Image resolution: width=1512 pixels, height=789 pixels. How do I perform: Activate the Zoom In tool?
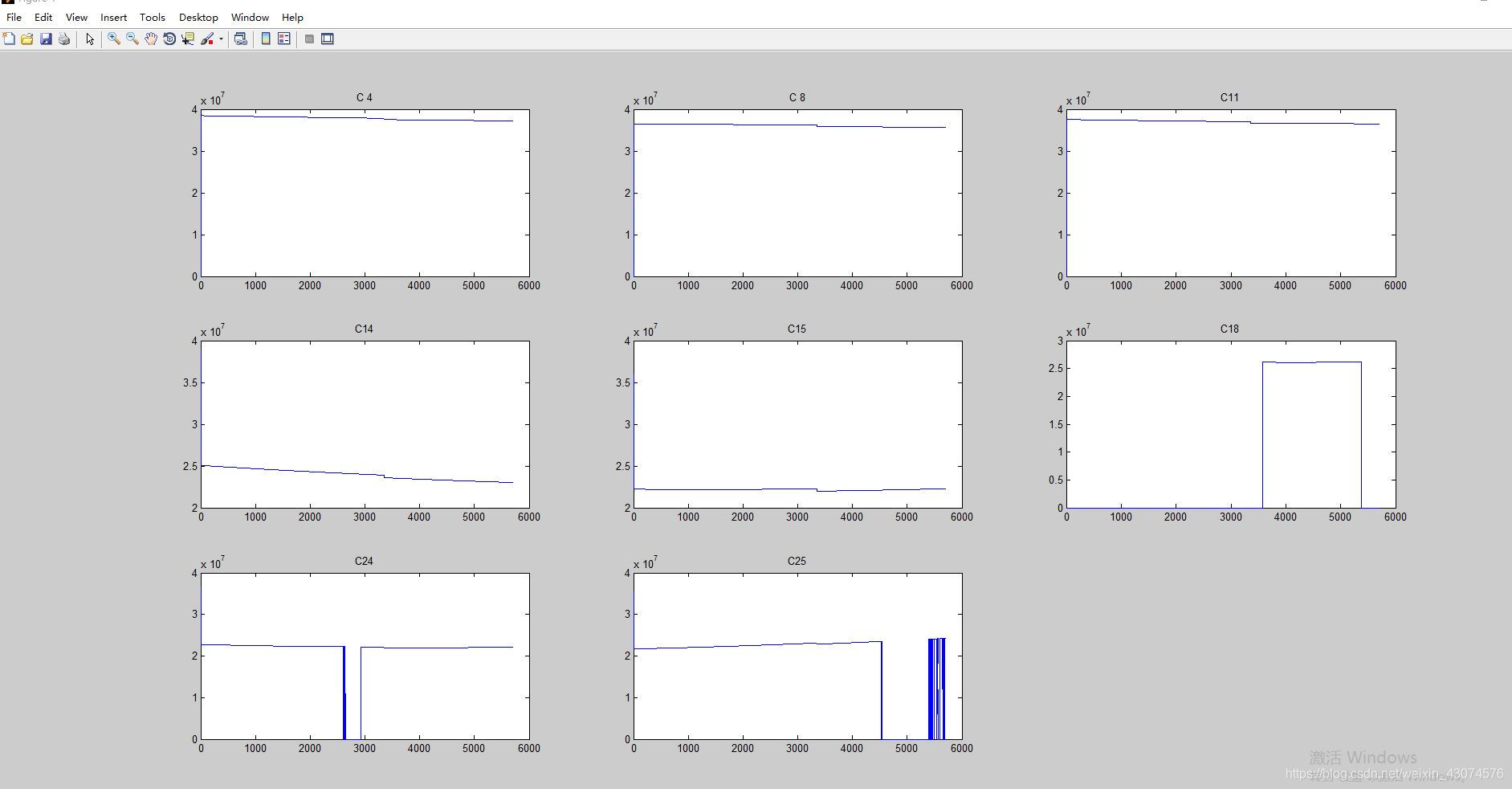114,39
